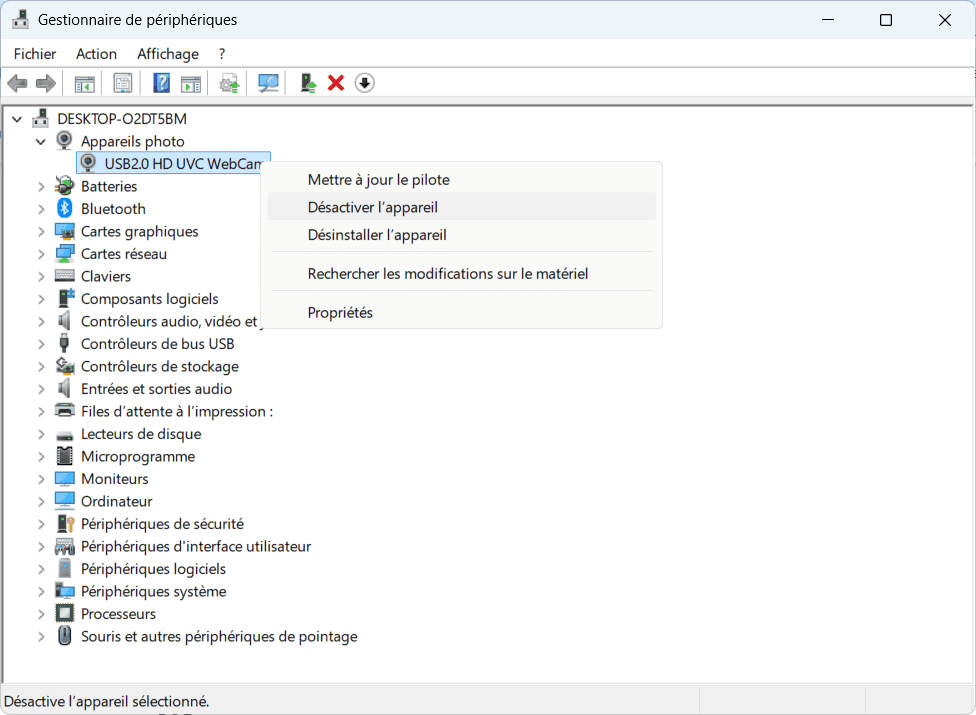Click the Moniteurs category icon
976x715 pixels.
pyautogui.click(x=65, y=479)
